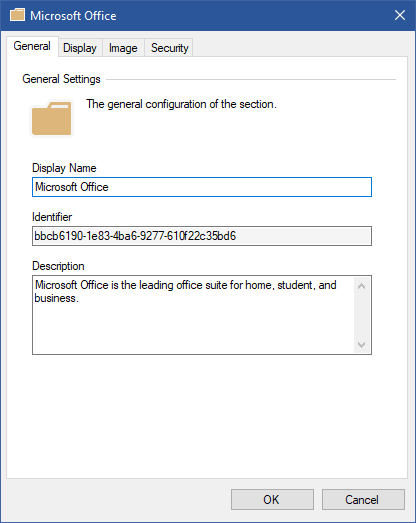Viewport: 416px width, 523px height.
Task: Click inside the Description text area
Action: [193, 315]
